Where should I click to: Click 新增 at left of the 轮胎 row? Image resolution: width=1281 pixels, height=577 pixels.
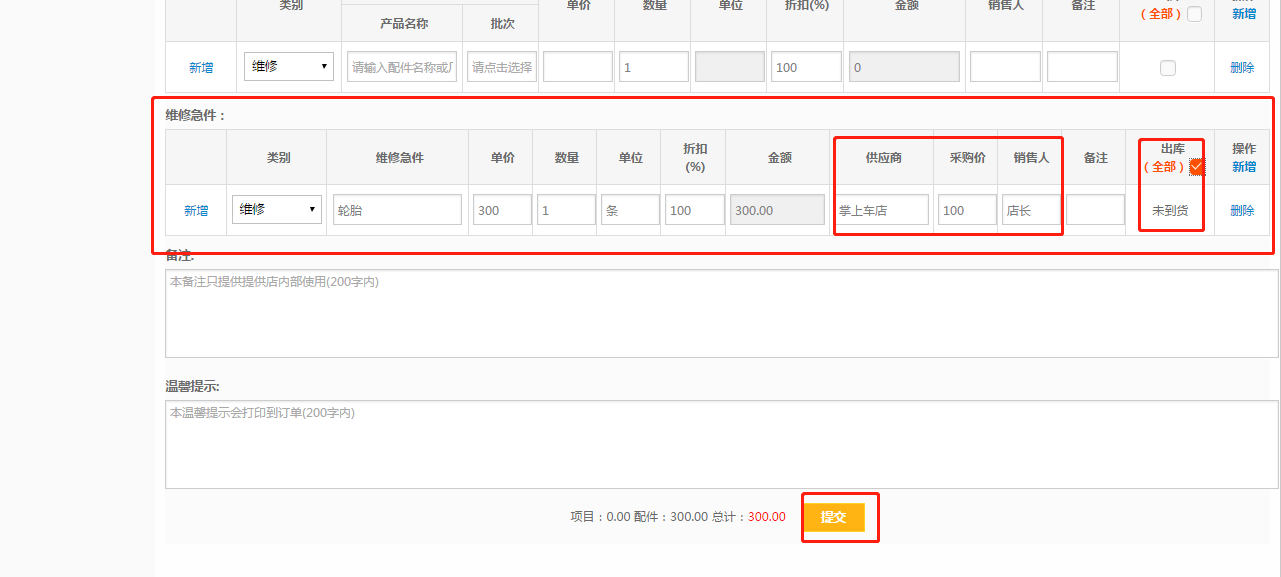196,211
